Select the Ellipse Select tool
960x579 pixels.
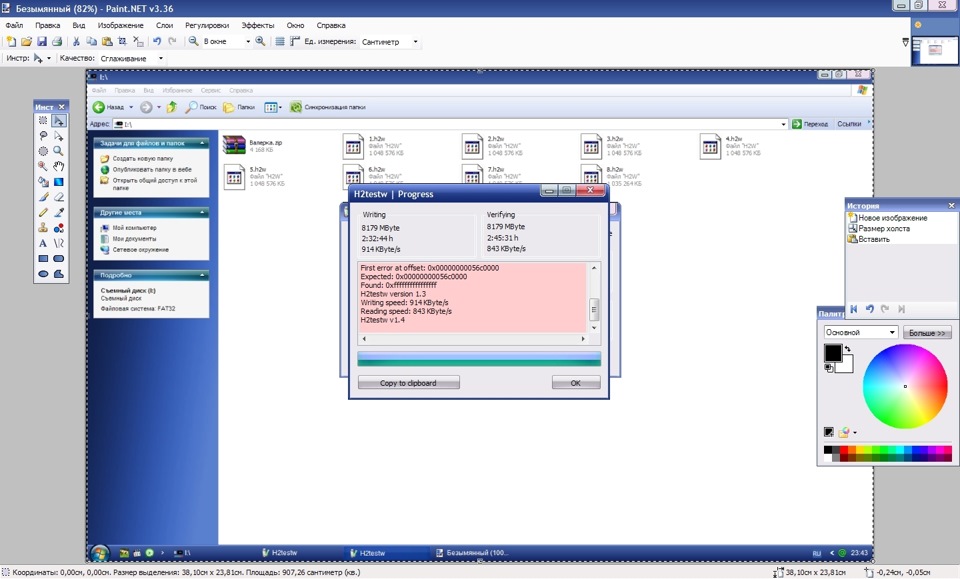[43, 151]
